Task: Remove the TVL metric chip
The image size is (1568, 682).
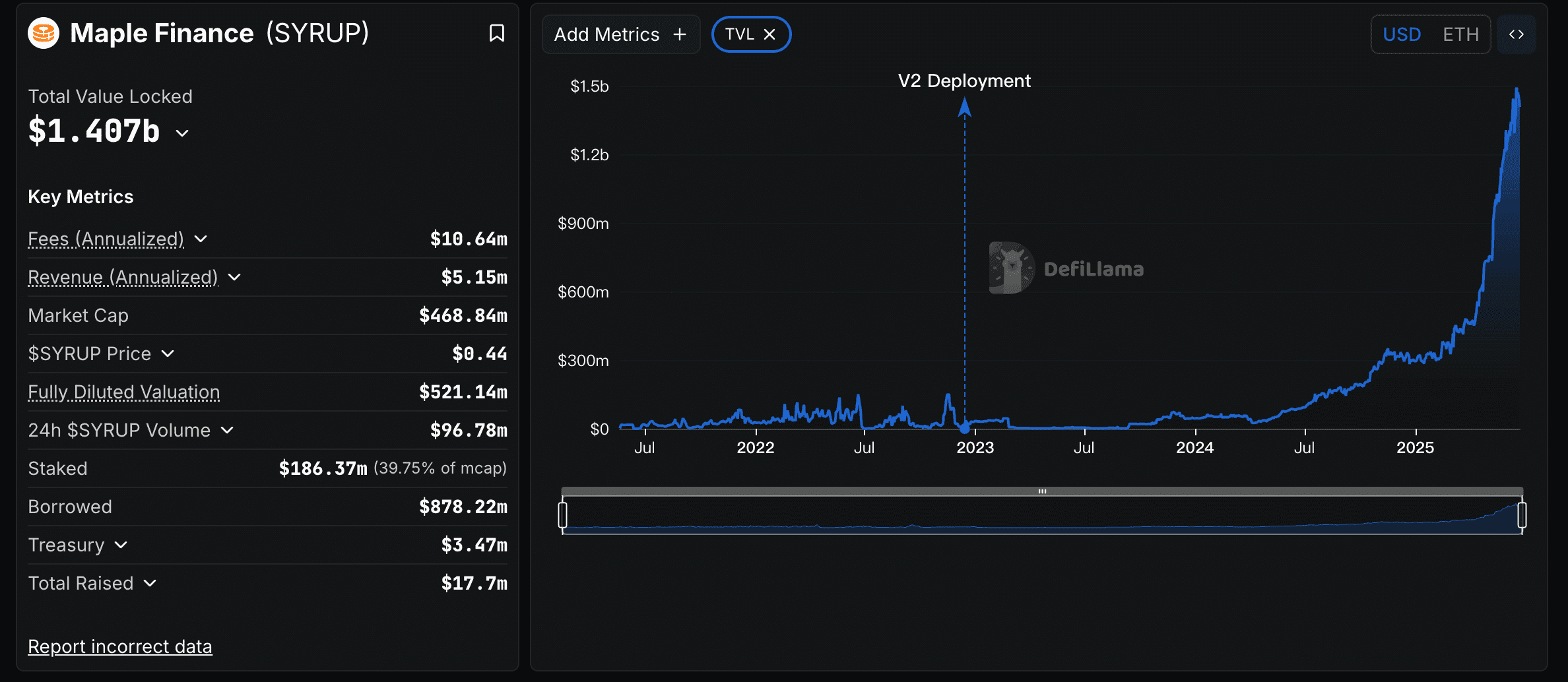Action: click(769, 34)
